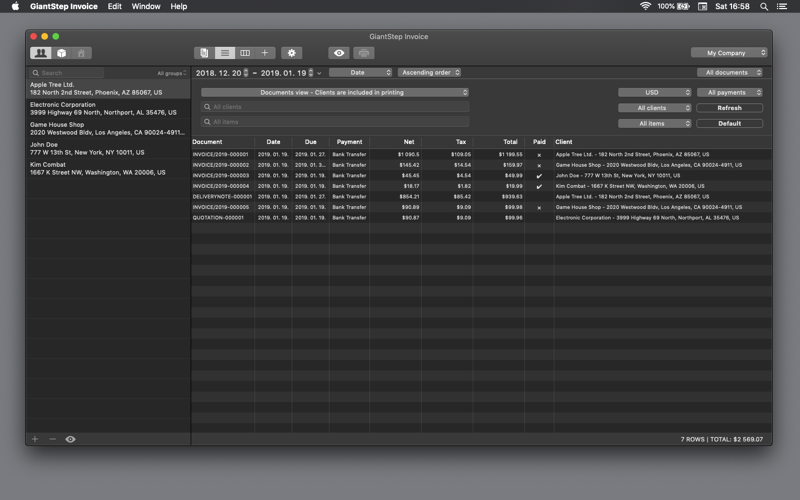This screenshot has height=500, width=800.
Task: Open the All items filter dropdown
Action: 655,123
